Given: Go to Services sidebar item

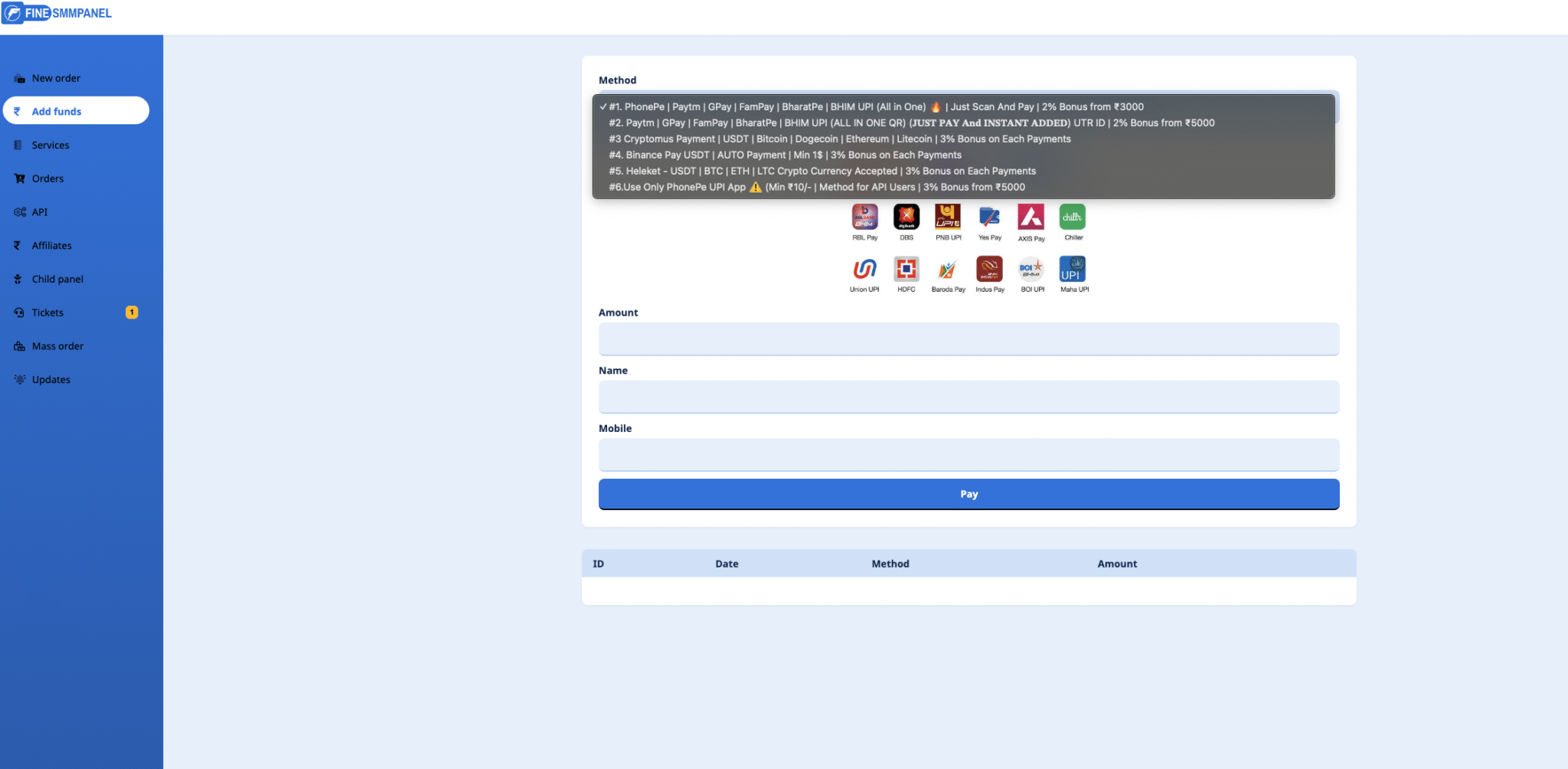Looking at the screenshot, I should pos(51,146).
